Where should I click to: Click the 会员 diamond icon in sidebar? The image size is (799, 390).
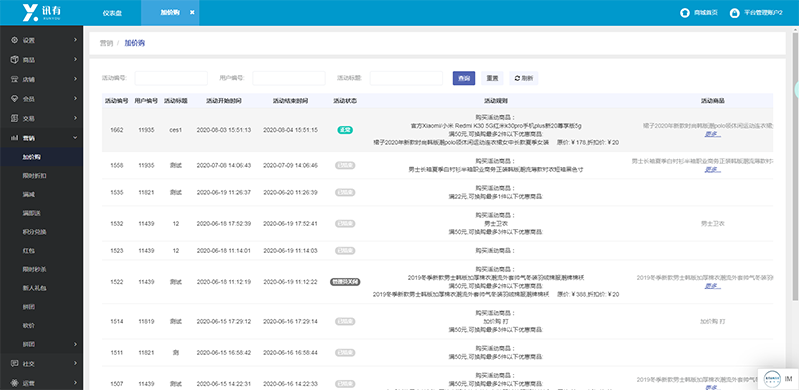(x=14, y=98)
